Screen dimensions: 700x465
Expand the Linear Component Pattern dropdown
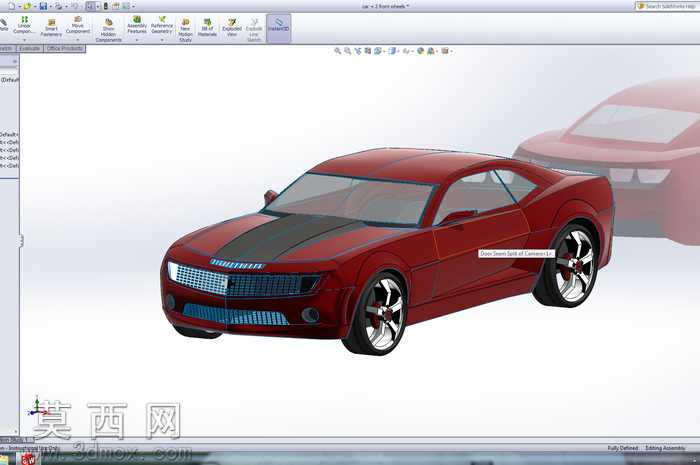[24, 40]
